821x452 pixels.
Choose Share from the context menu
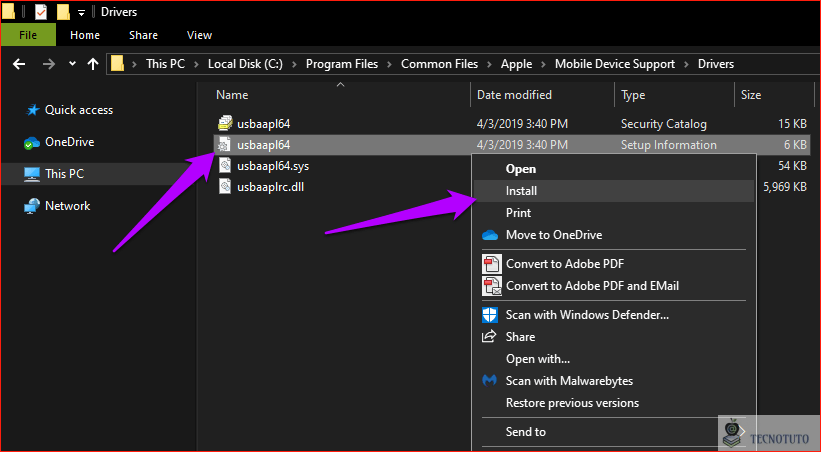(x=614, y=337)
